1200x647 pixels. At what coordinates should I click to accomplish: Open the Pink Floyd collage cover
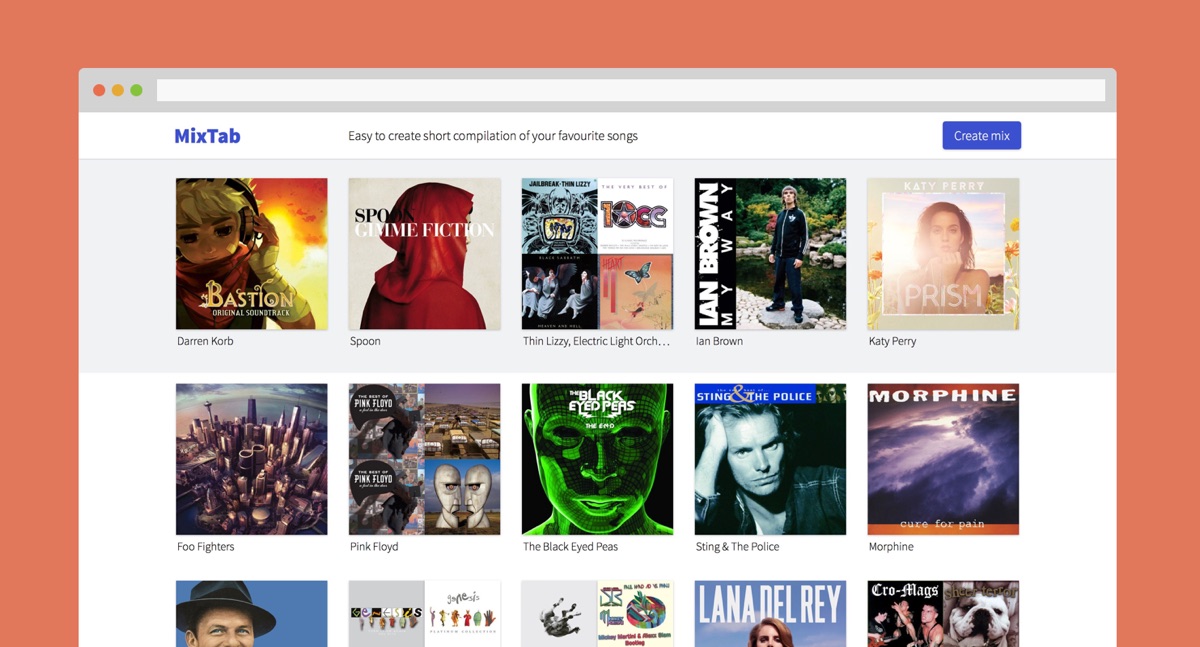[x=425, y=460]
